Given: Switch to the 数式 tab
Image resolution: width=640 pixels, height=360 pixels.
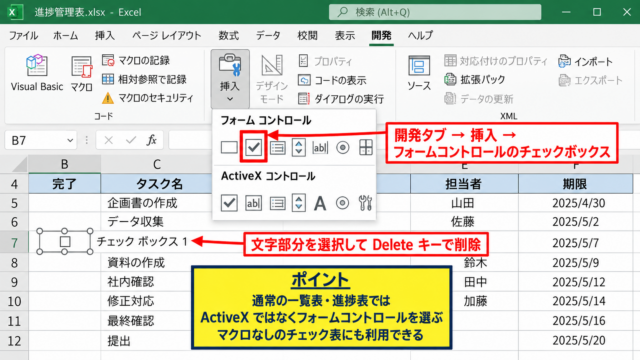Looking at the screenshot, I should pos(229,36).
